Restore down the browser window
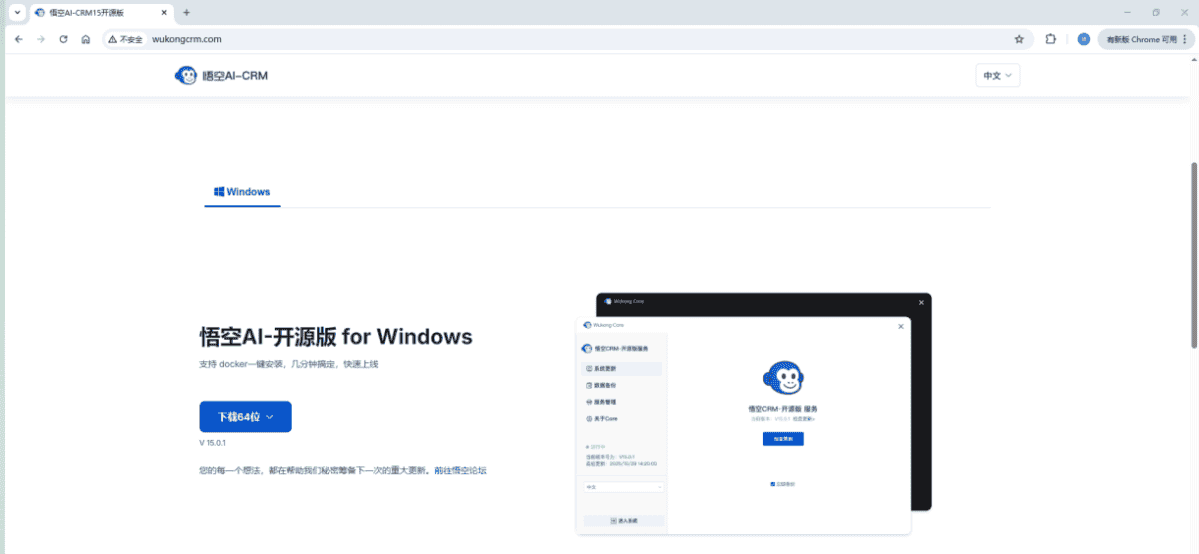Viewport: 1199px width, 554px height. pyautogui.click(x=1155, y=12)
